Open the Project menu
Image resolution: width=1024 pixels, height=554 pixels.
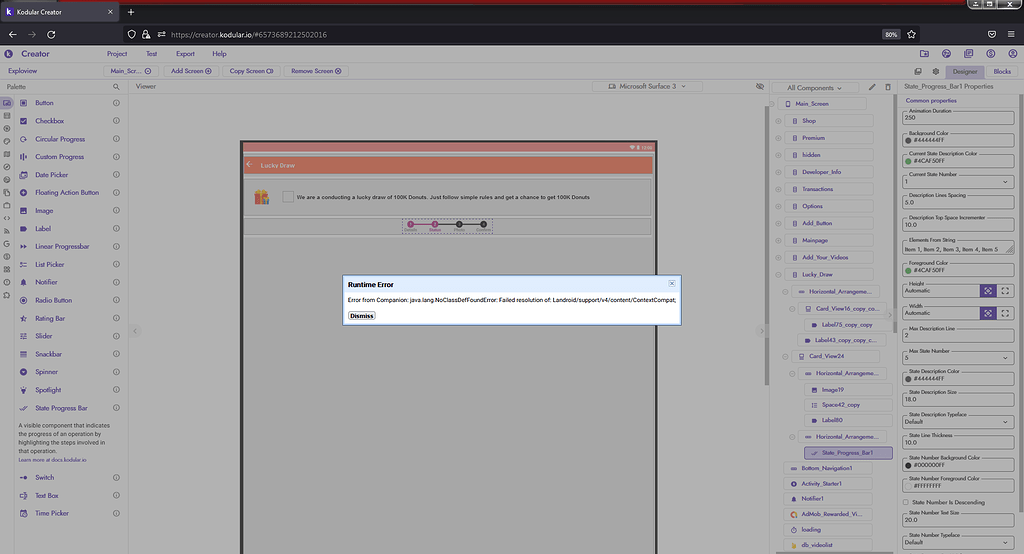117,54
